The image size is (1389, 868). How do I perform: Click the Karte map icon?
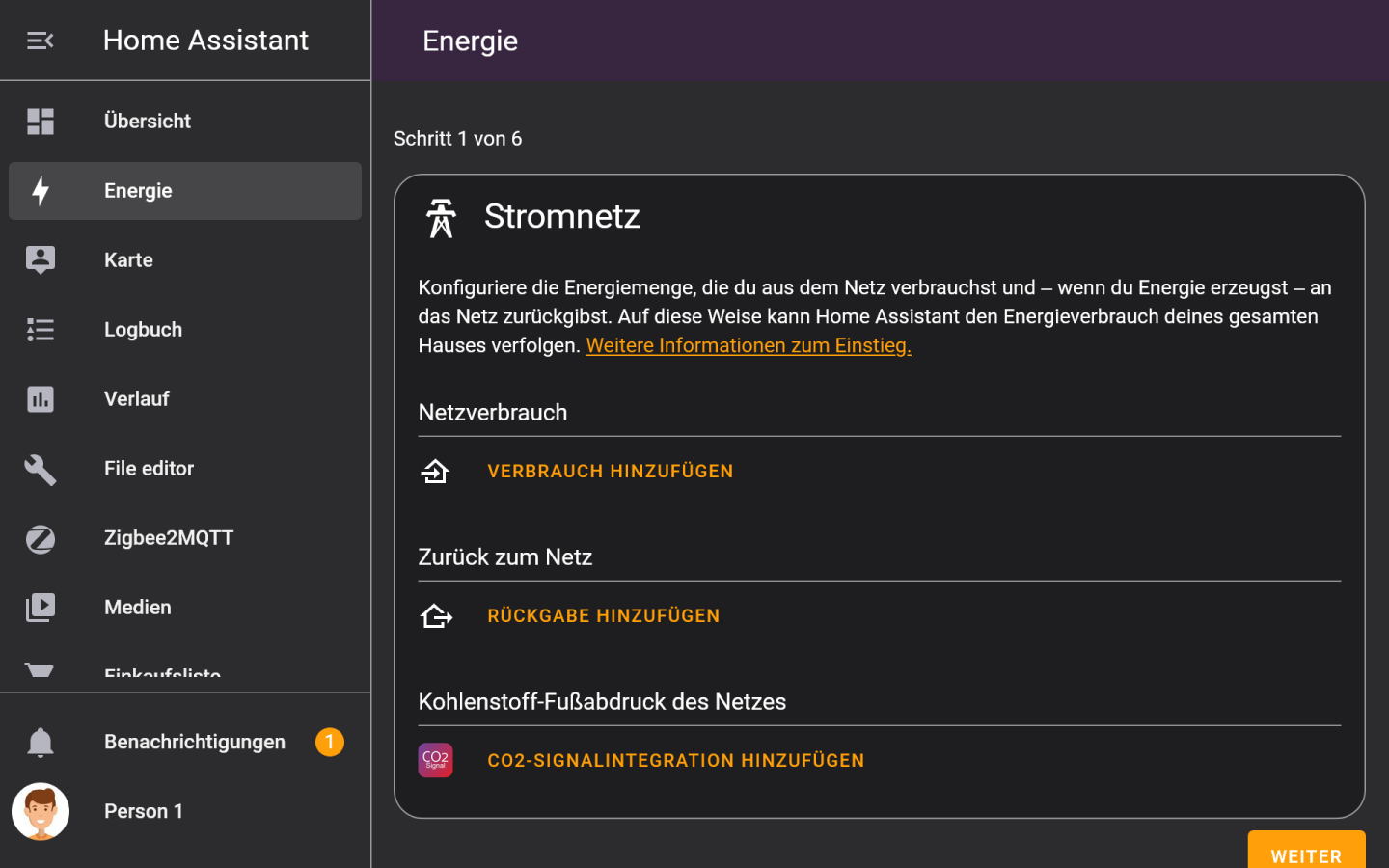pos(41,260)
